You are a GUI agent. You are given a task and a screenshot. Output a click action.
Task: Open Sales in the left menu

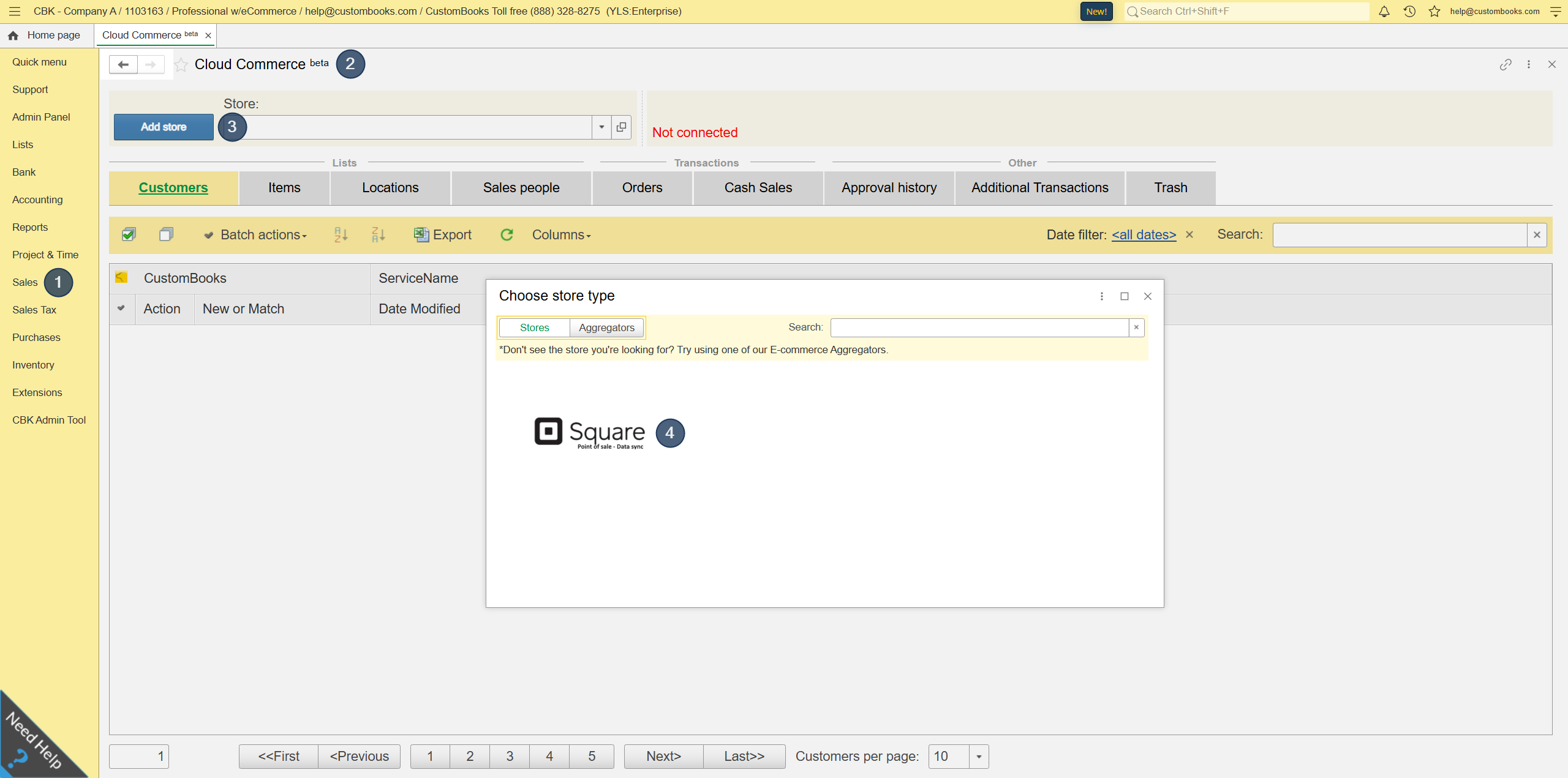point(25,282)
